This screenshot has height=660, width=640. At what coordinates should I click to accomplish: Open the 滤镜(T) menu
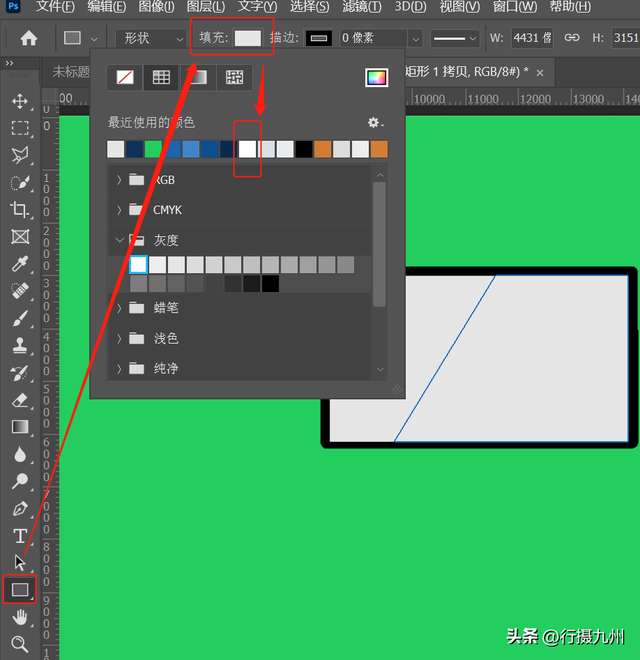pyautogui.click(x=362, y=6)
